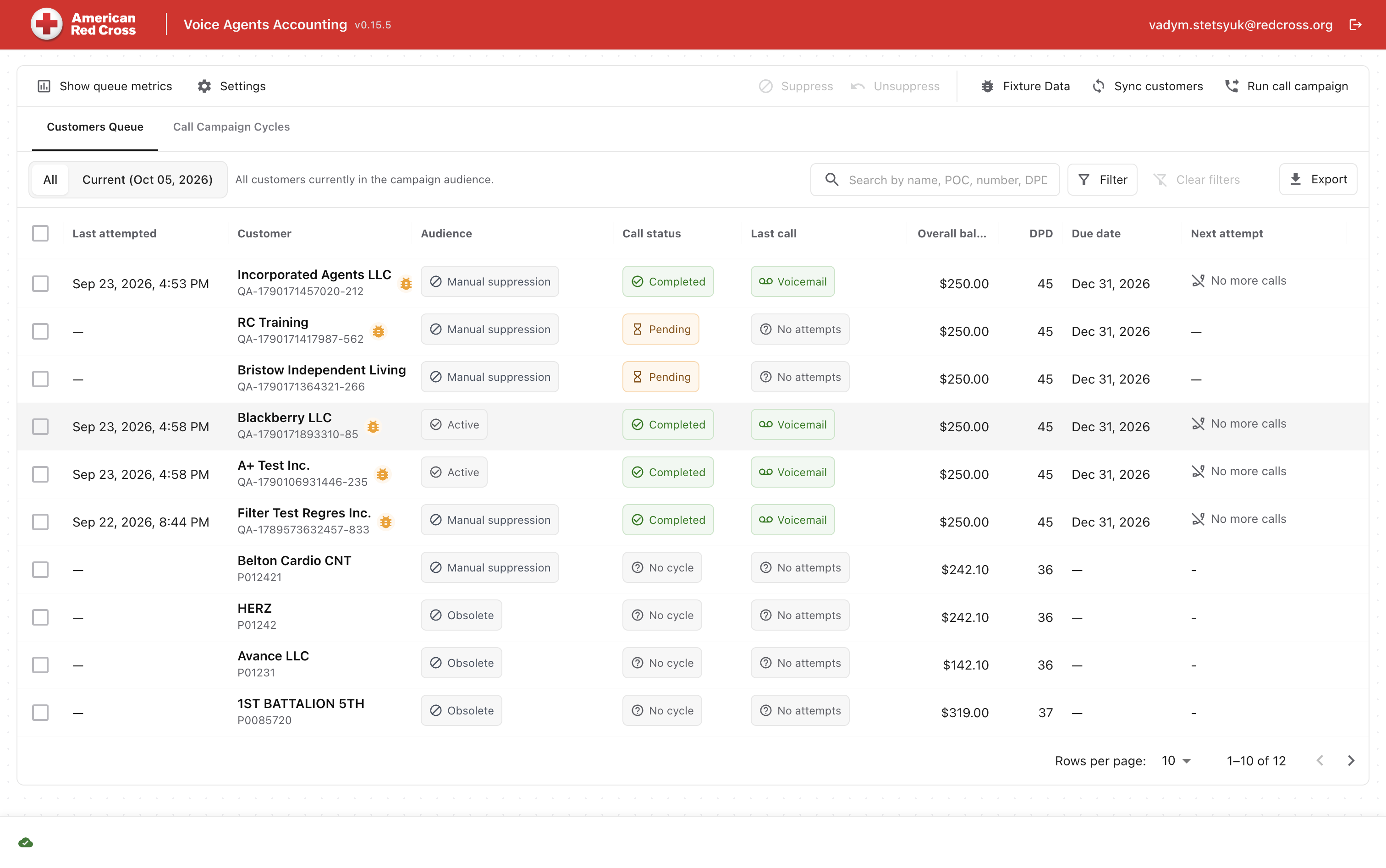Image resolution: width=1386 pixels, height=868 pixels.
Task: Open the Filter options button
Action: [x=1102, y=180]
